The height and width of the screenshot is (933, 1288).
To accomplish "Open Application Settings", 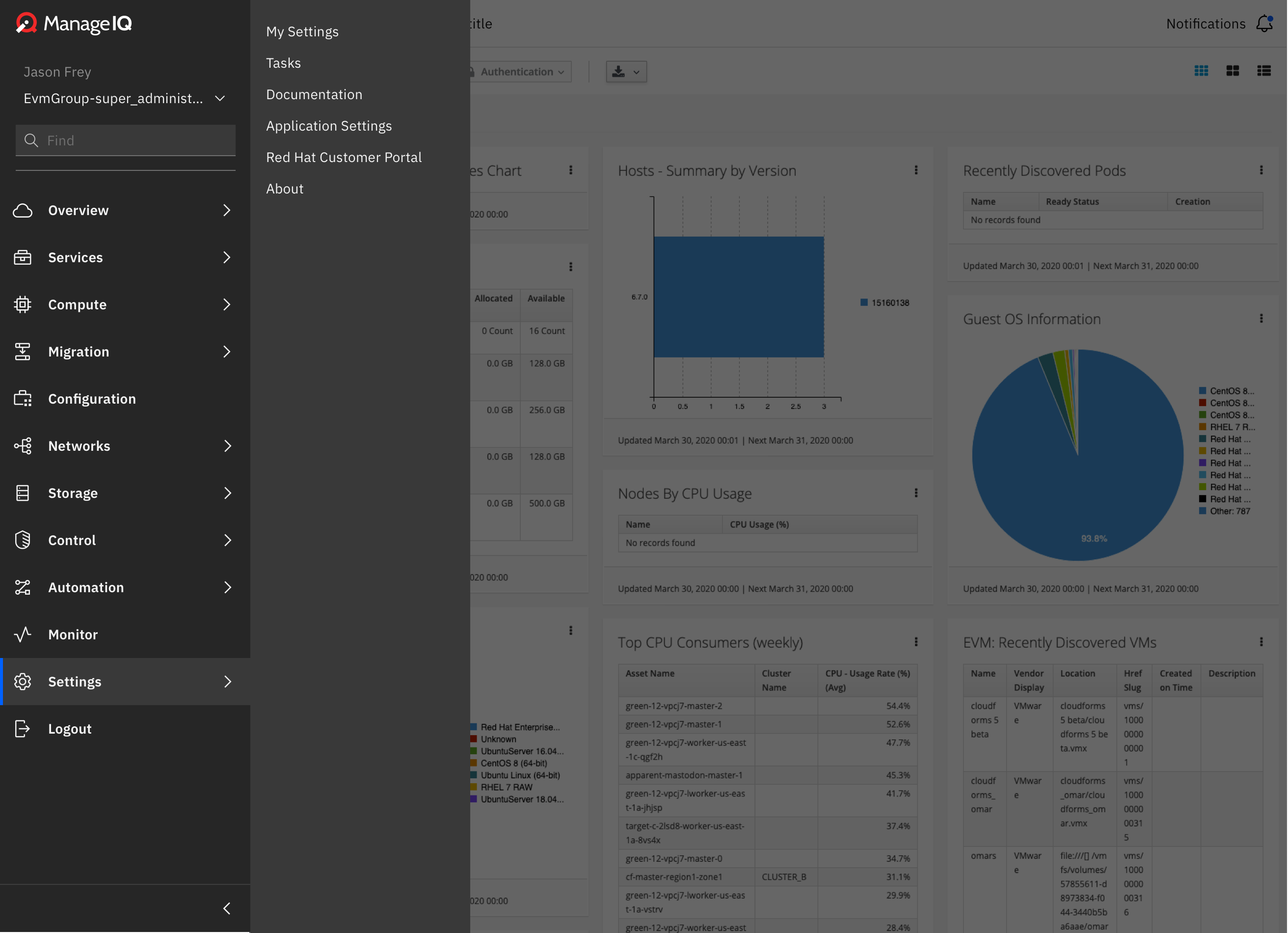I will (329, 126).
